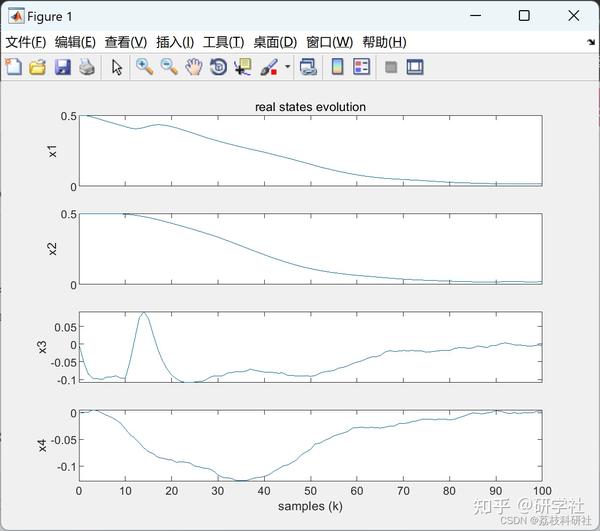Viewport: 600px width, 531px height.
Task: Create a new figure with the New icon
Action: tap(13, 67)
